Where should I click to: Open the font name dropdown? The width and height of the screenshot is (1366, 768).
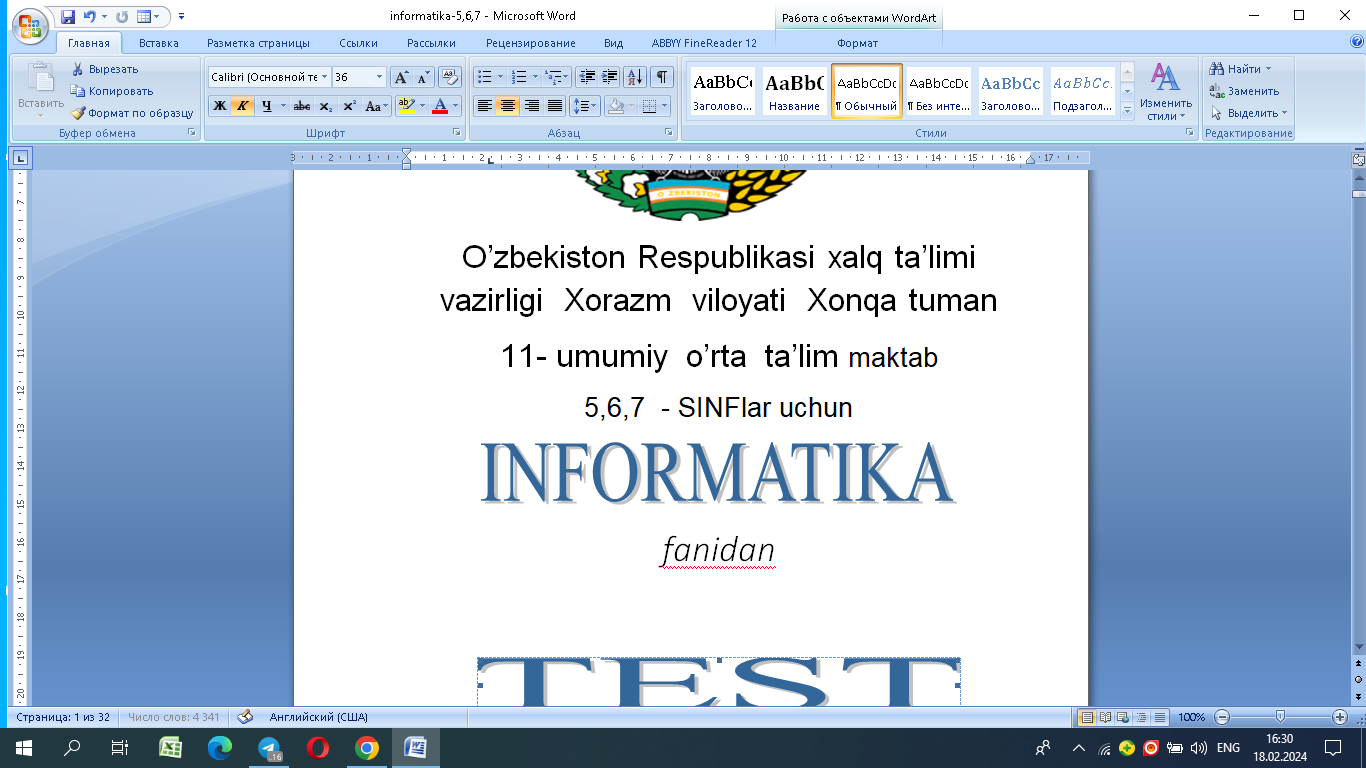325,77
